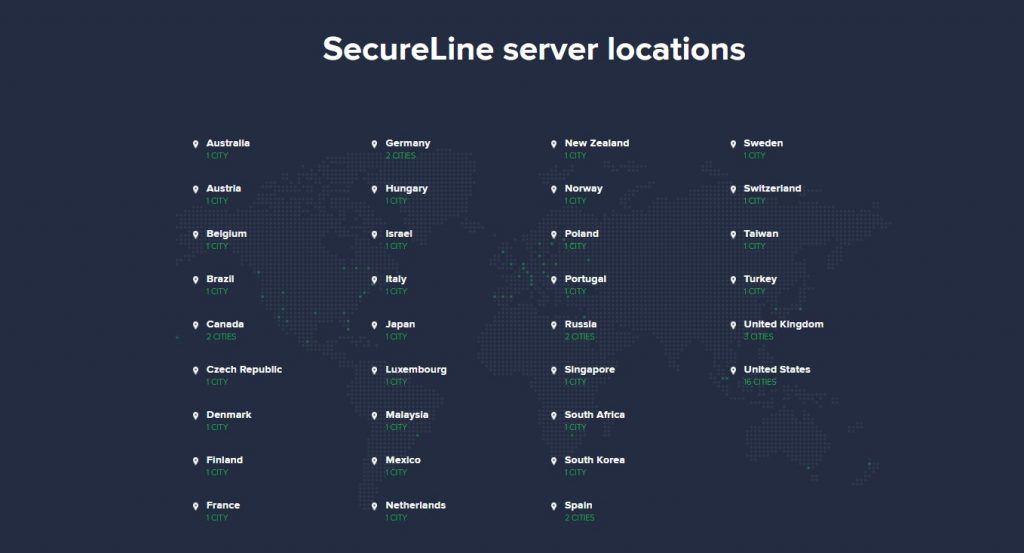Screen dimensions: 1024x553
Task: Click the "2 CITIES" label under Russia
Action: pyautogui.click(x=579, y=337)
